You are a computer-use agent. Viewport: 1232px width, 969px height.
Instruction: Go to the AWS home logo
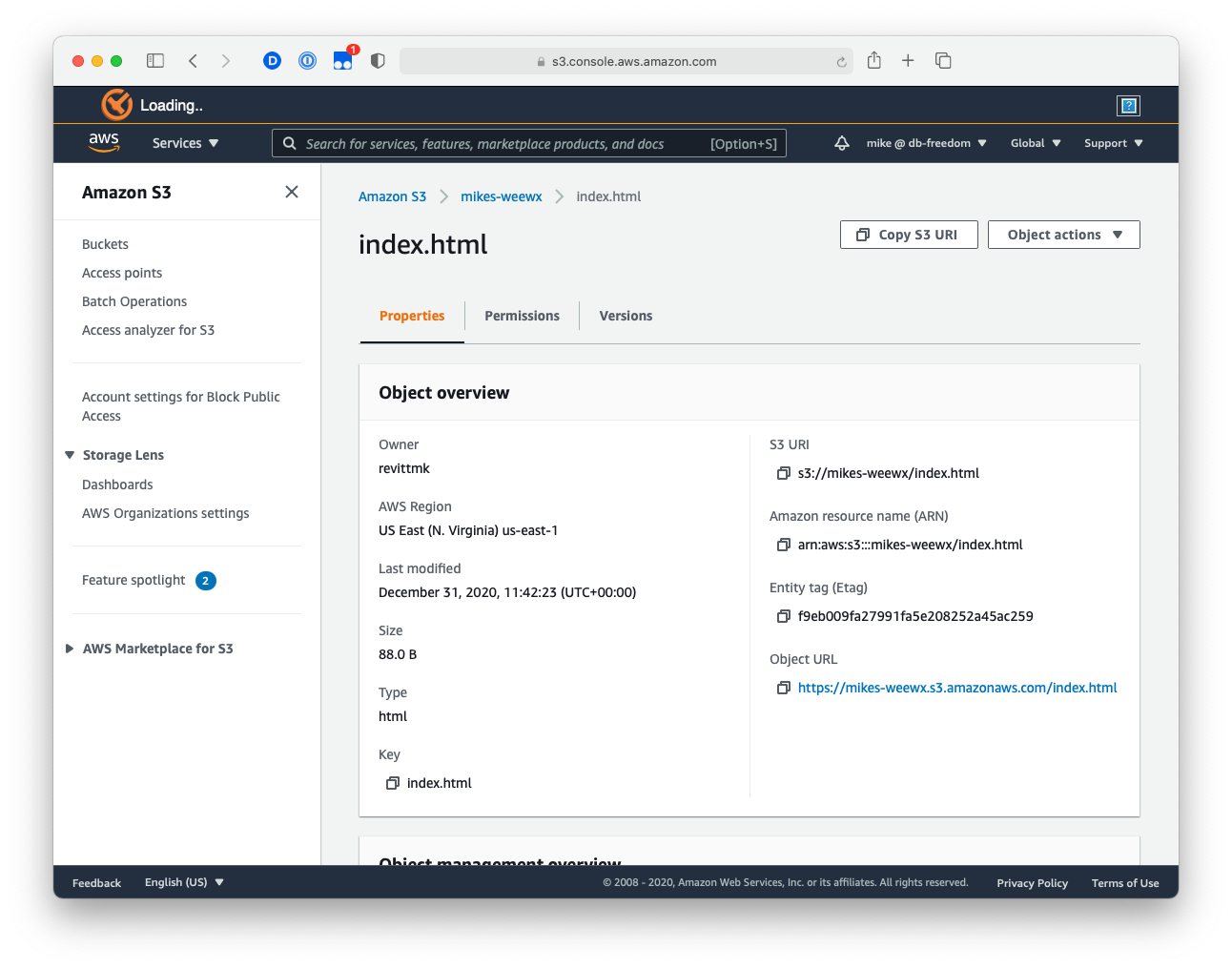[104, 142]
